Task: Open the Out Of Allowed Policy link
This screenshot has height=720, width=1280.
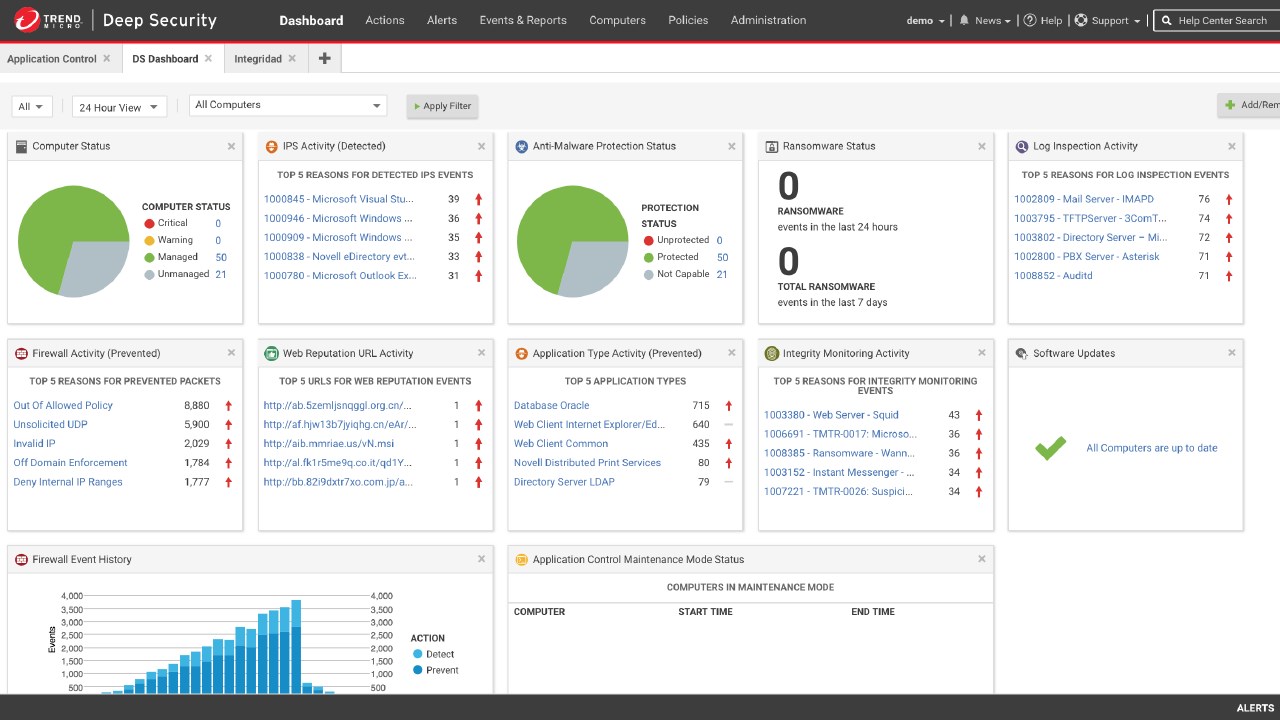Action: tap(63, 405)
